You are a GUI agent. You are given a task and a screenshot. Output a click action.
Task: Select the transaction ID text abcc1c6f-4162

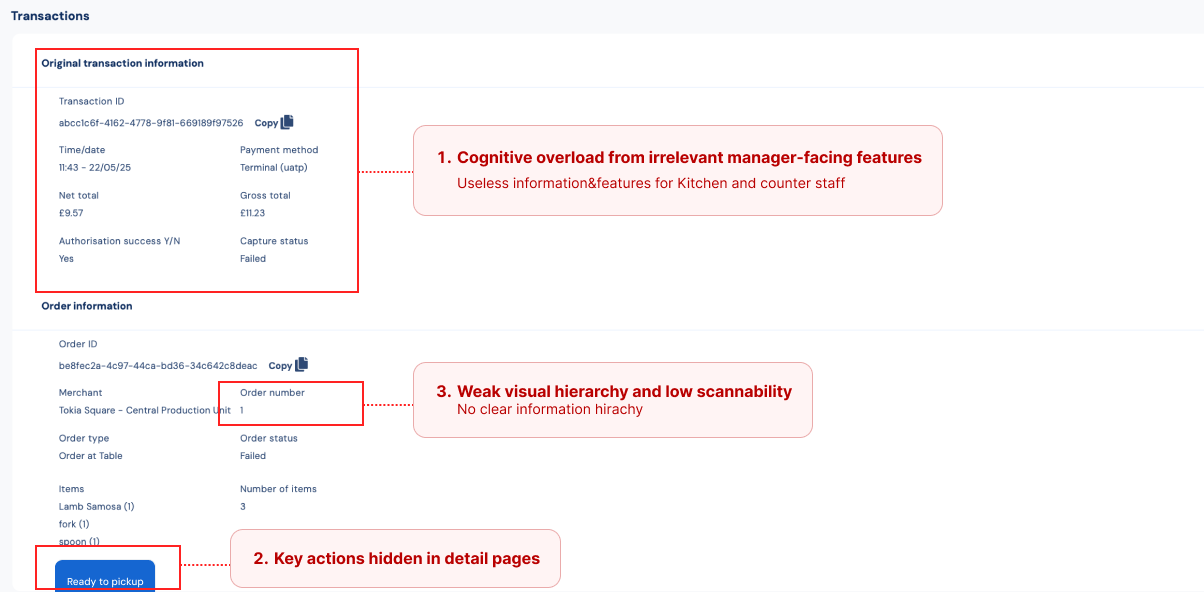151,123
